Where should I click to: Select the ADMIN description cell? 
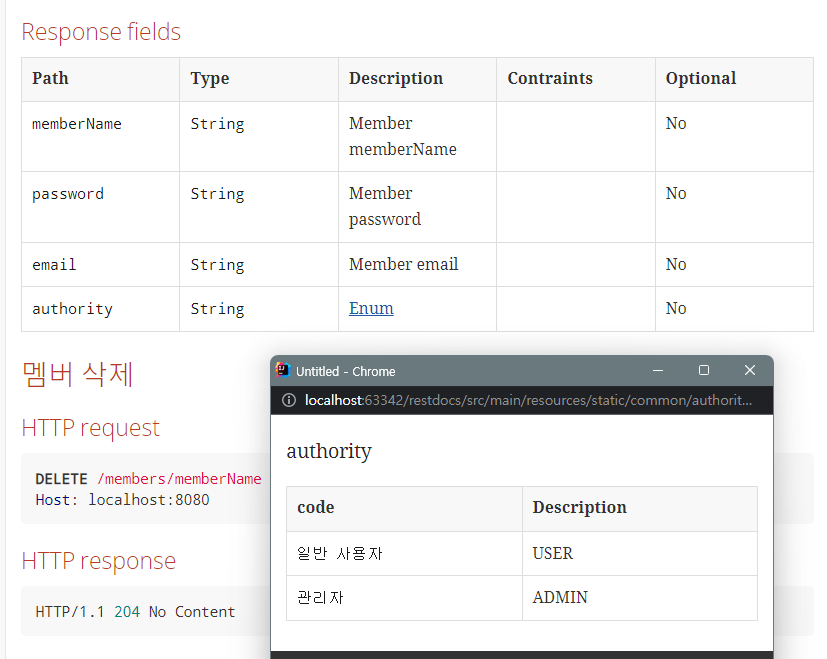point(560,598)
